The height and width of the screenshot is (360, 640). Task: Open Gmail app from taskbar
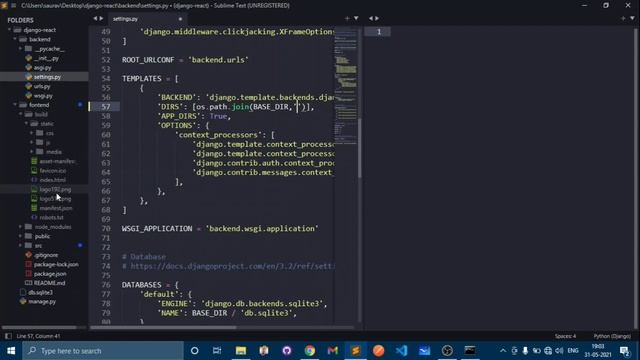[x=333, y=351]
